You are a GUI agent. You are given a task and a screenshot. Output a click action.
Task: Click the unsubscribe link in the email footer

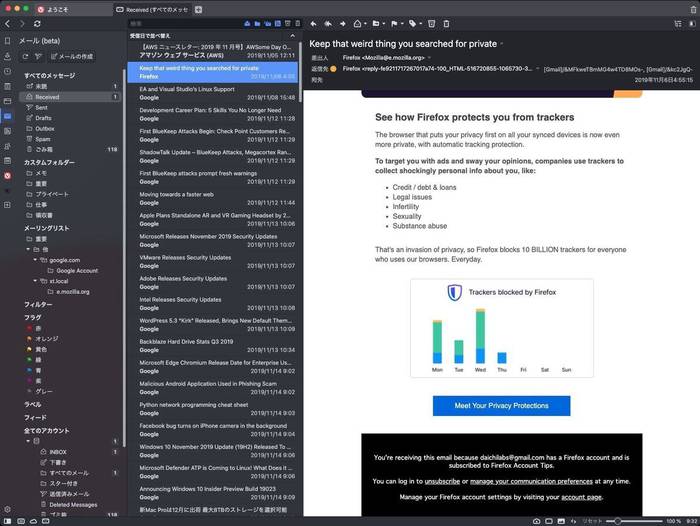click(442, 481)
